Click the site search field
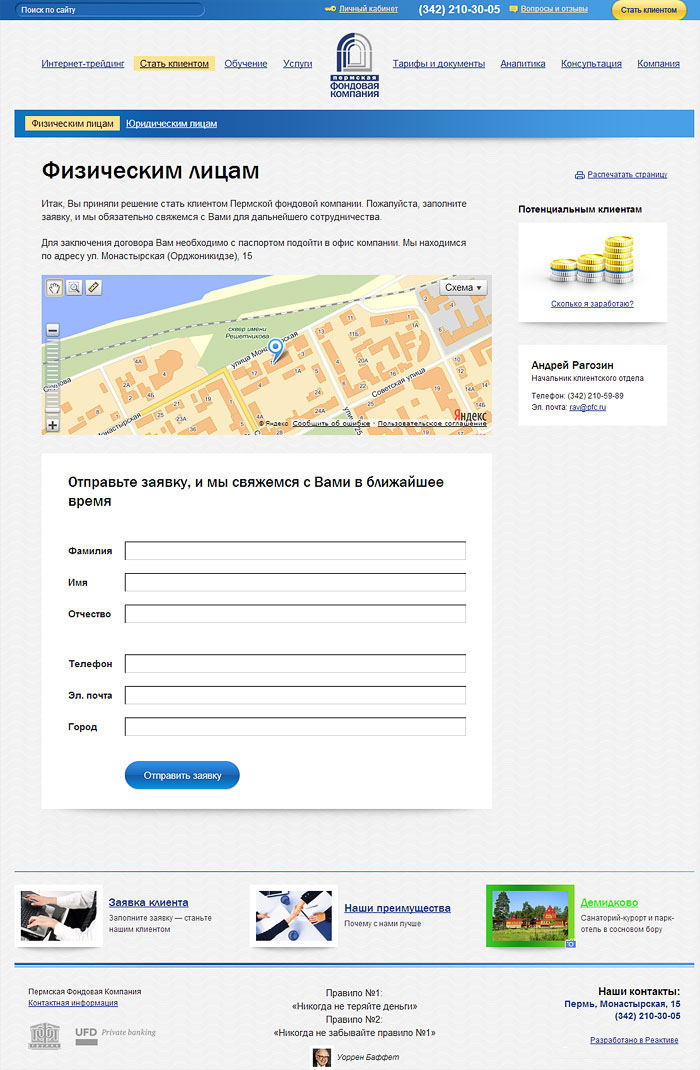 [110, 10]
